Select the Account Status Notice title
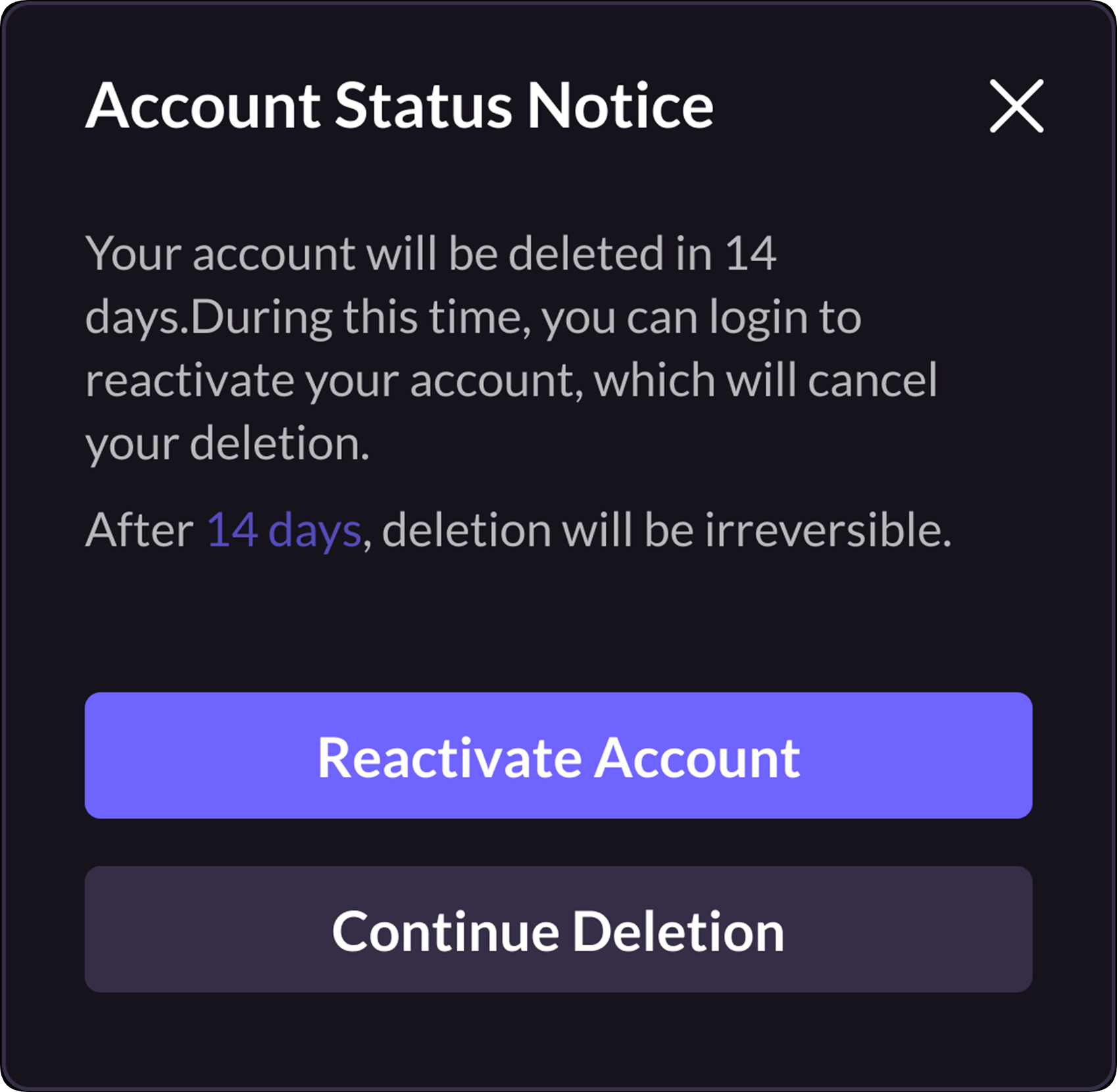 coord(400,105)
